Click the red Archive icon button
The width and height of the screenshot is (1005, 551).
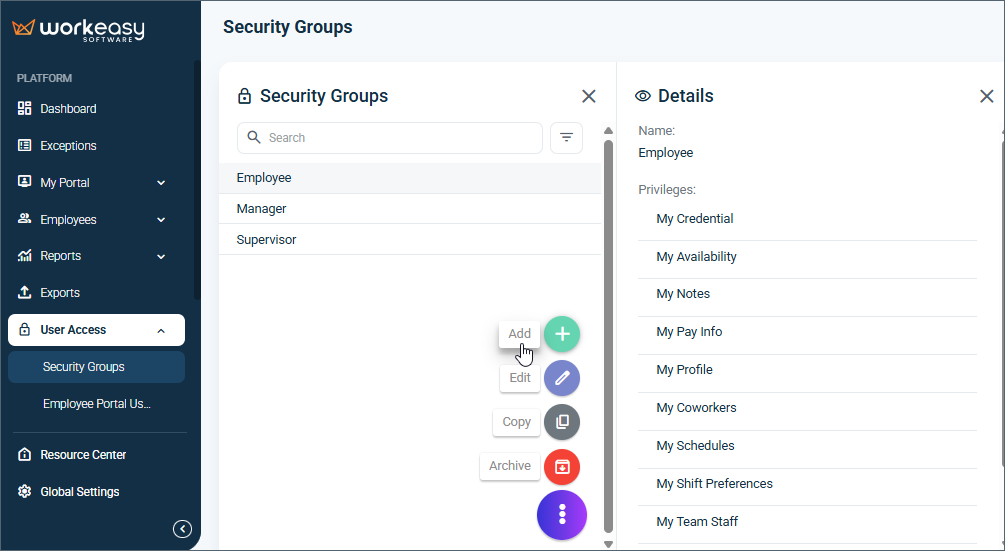[562, 466]
